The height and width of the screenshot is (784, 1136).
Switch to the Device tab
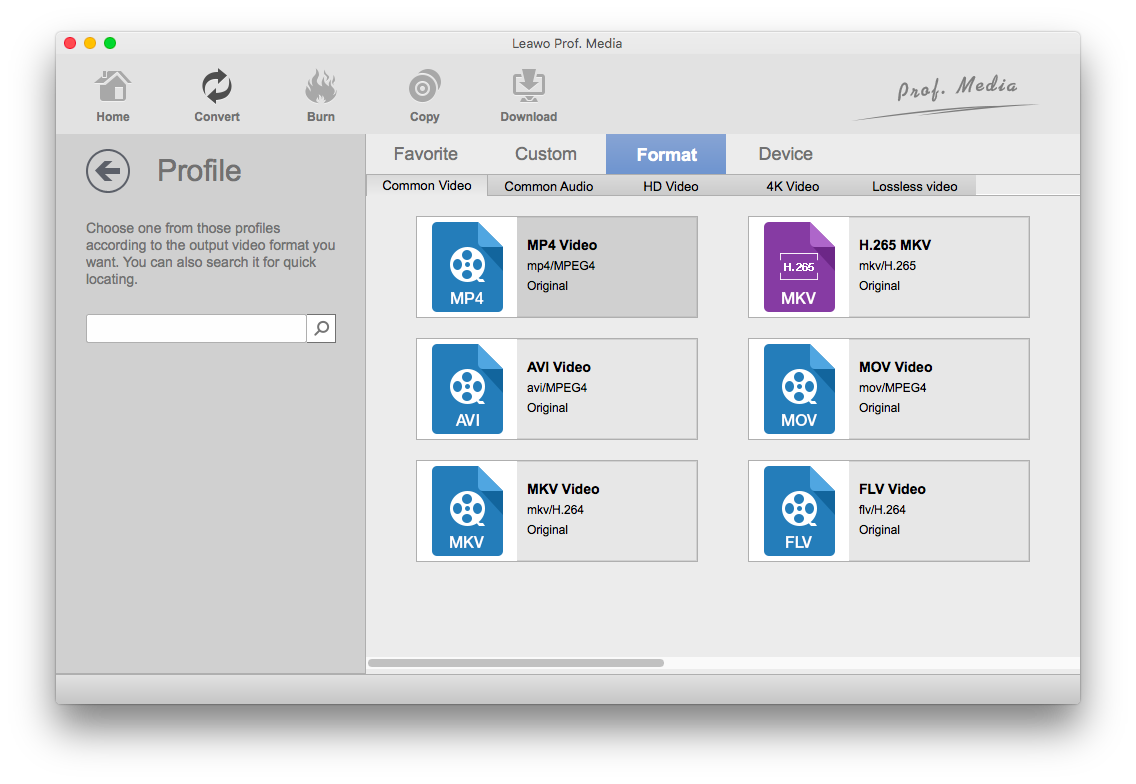[785, 154]
